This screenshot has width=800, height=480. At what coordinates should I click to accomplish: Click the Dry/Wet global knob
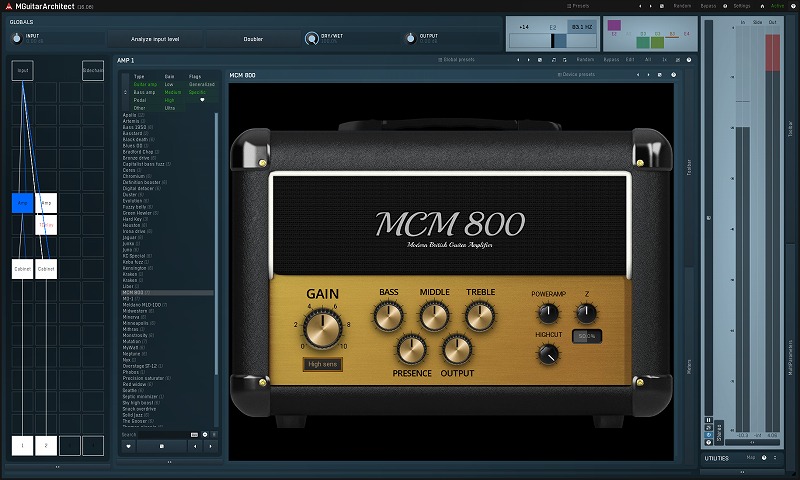pyautogui.click(x=311, y=39)
